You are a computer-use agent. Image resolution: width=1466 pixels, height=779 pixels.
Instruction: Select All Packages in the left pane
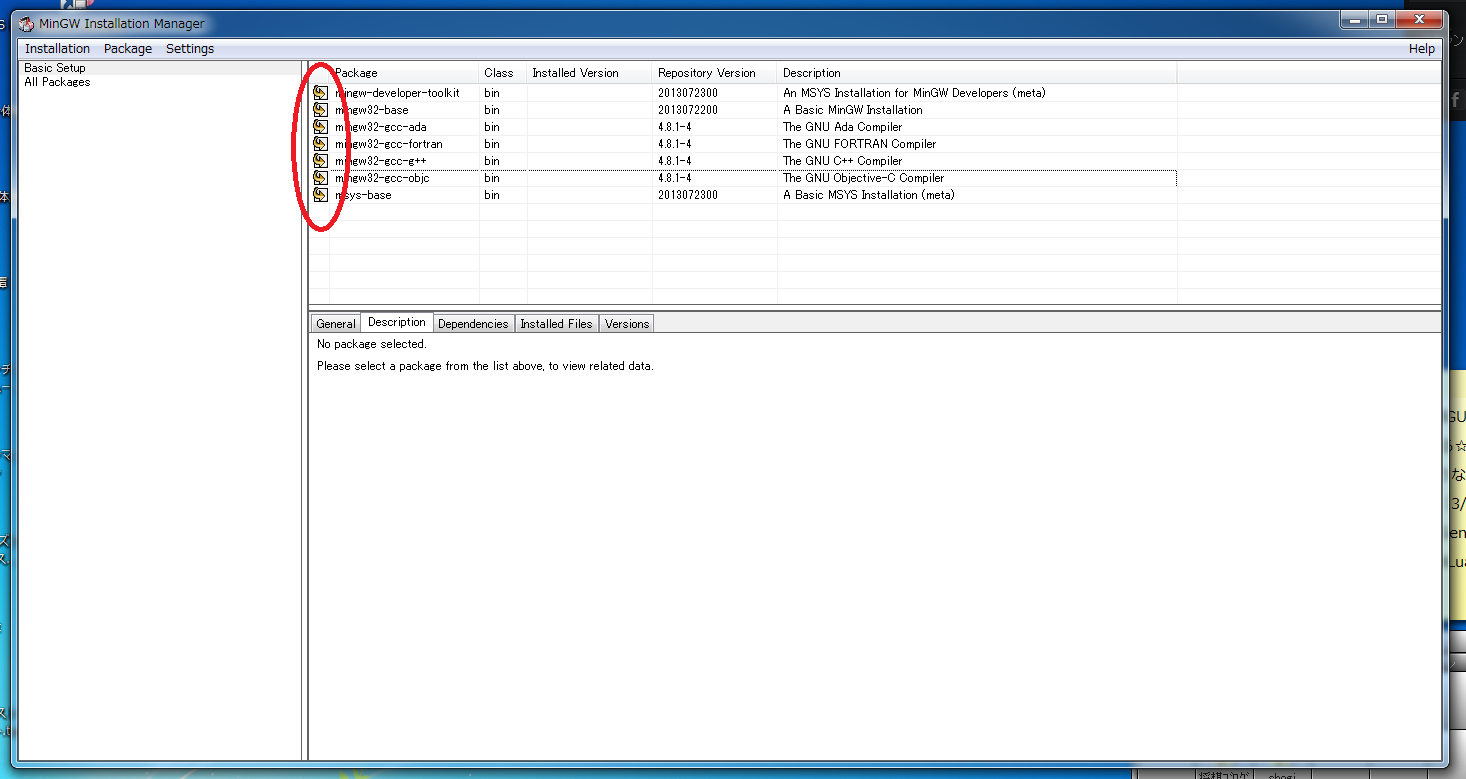[x=57, y=82]
